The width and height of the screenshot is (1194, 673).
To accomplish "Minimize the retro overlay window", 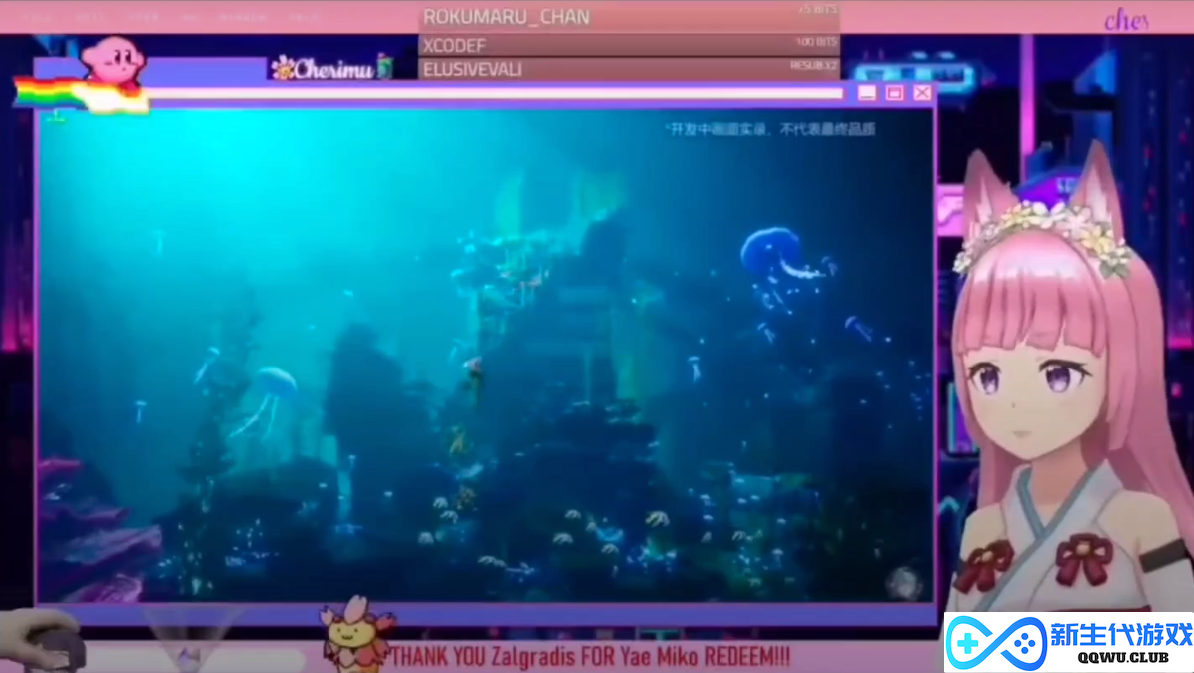I will (867, 93).
